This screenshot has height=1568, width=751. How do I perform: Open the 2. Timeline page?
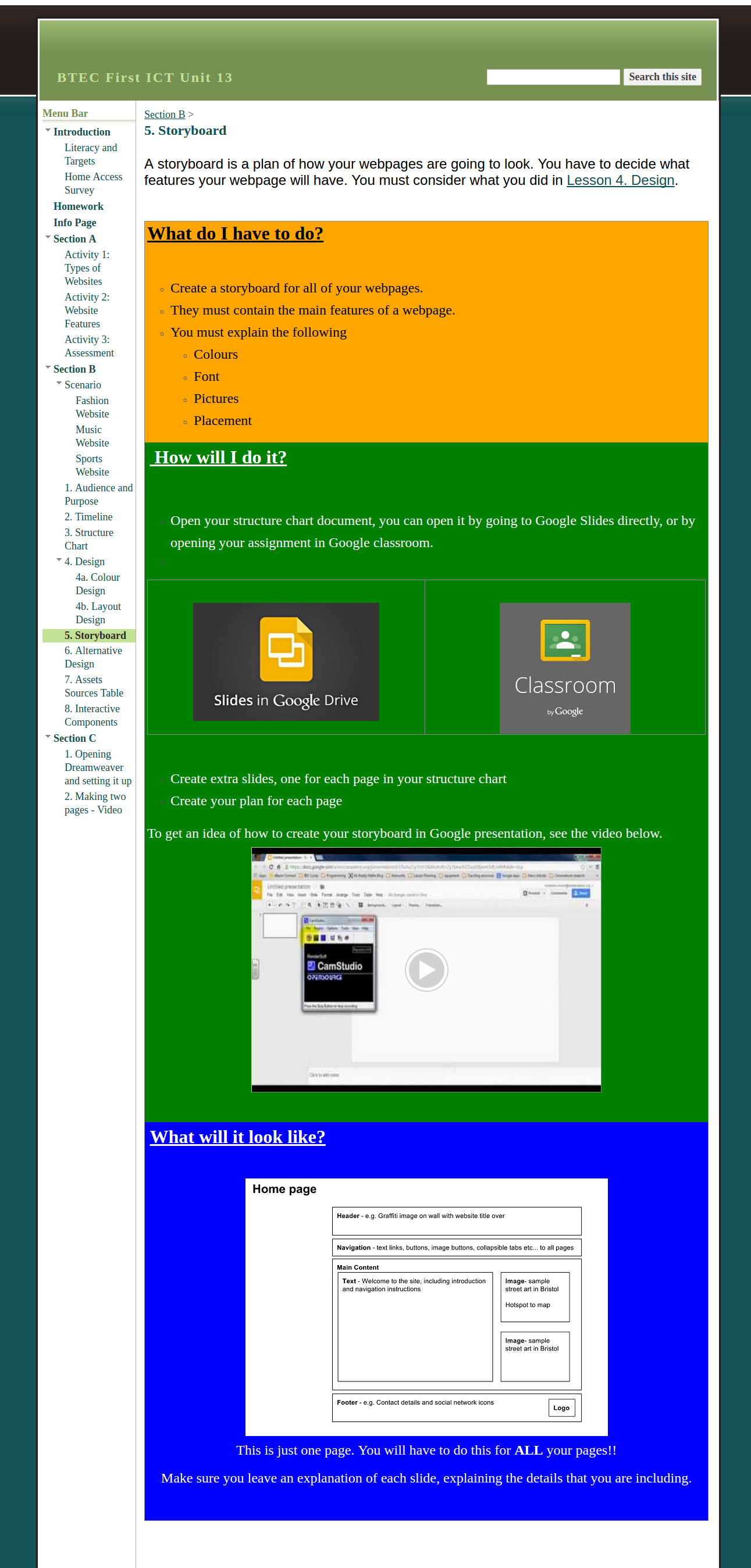88,517
